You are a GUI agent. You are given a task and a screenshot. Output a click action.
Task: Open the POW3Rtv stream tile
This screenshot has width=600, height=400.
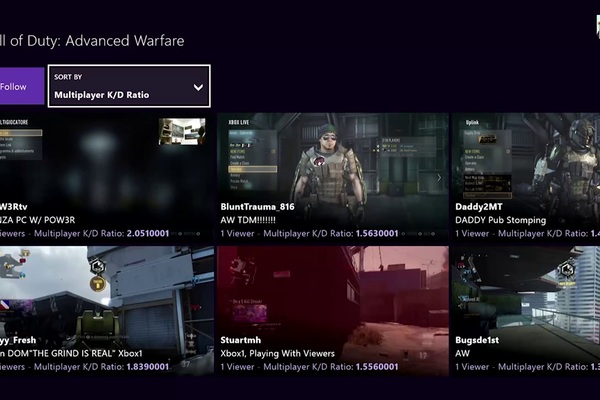107,176
